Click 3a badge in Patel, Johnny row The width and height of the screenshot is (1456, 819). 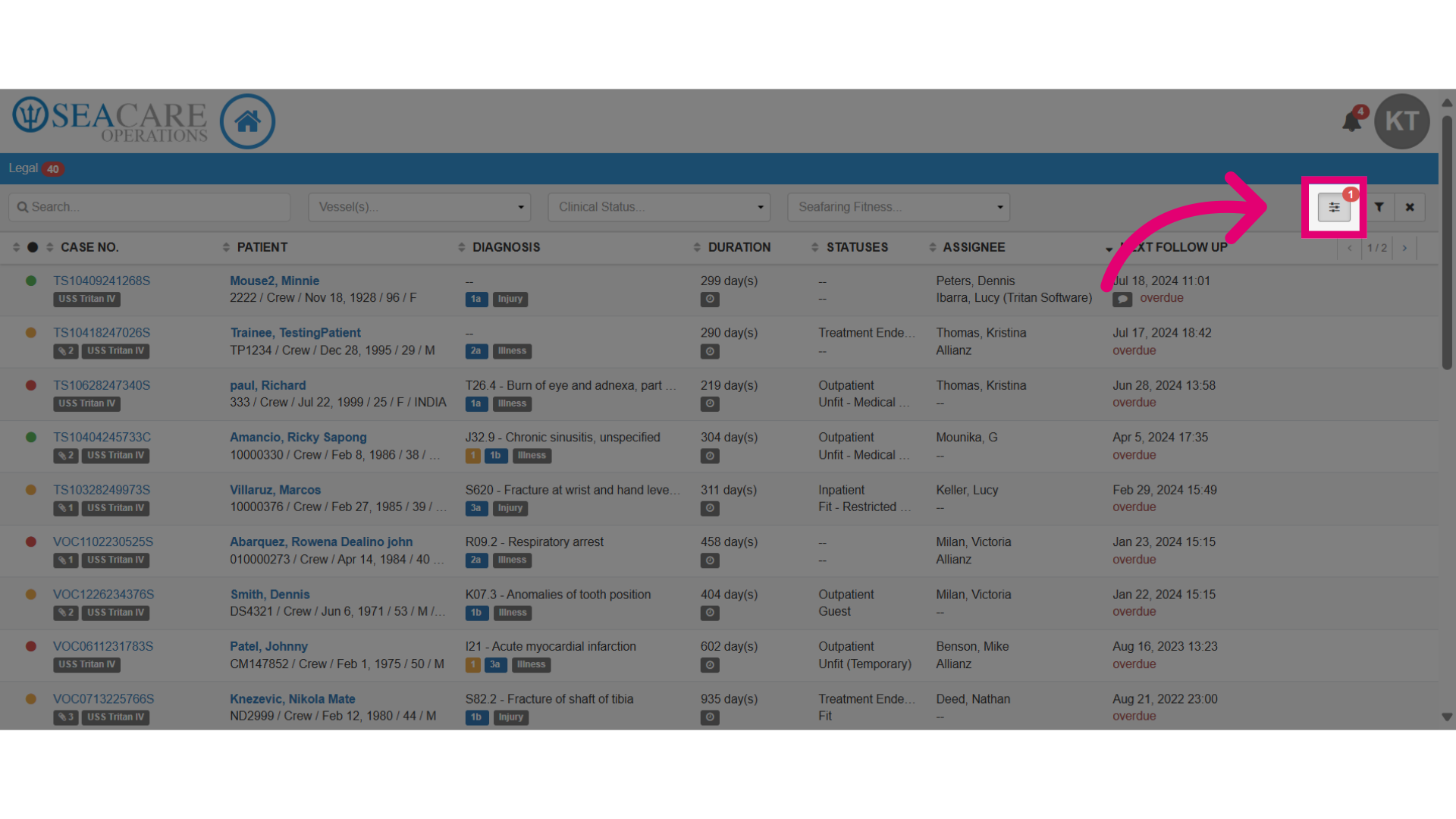(495, 665)
